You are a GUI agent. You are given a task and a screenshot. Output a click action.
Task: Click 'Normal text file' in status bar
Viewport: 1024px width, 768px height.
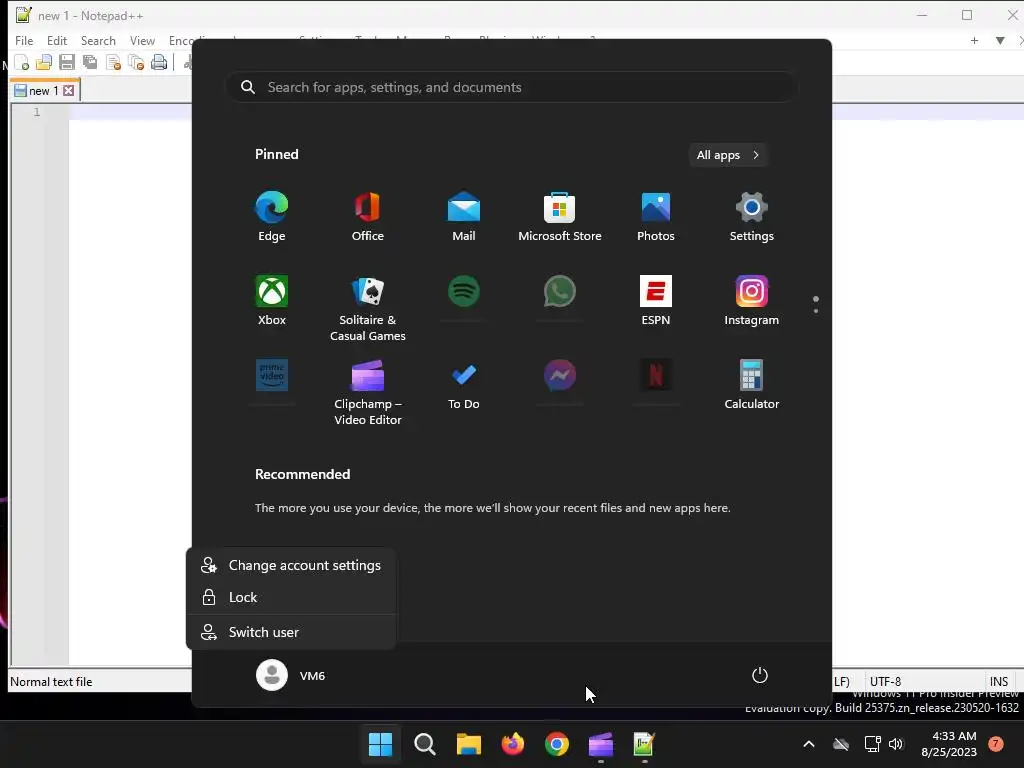click(51, 681)
